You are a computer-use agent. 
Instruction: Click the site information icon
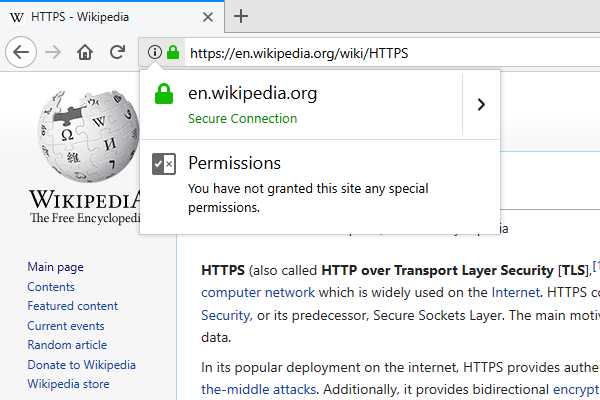click(x=154, y=53)
